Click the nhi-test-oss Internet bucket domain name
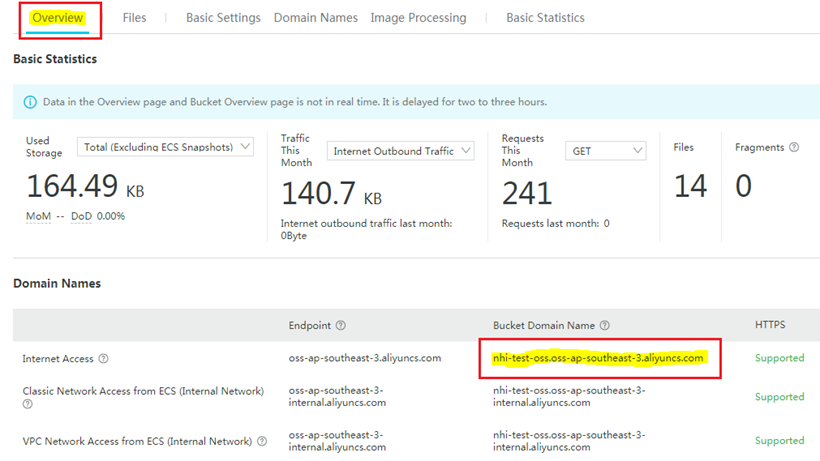This screenshot has width=820, height=461. 599,358
